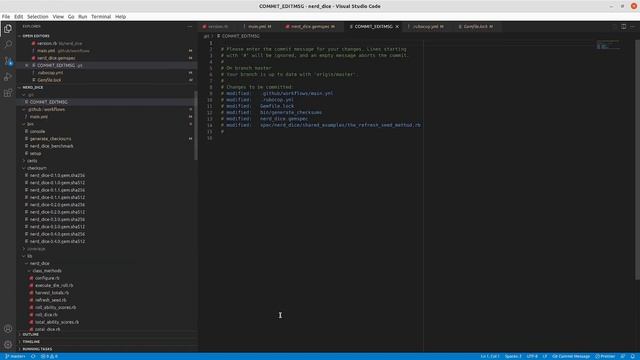Image resolution: width=640 pixels, height=360 pixels.
Task: Switch to the Gemfile.lock editor tab
Action: [476, 27]
